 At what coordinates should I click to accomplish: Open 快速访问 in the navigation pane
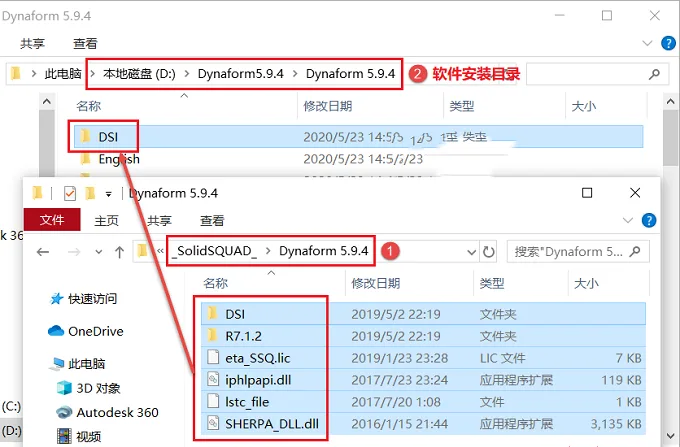84,299
